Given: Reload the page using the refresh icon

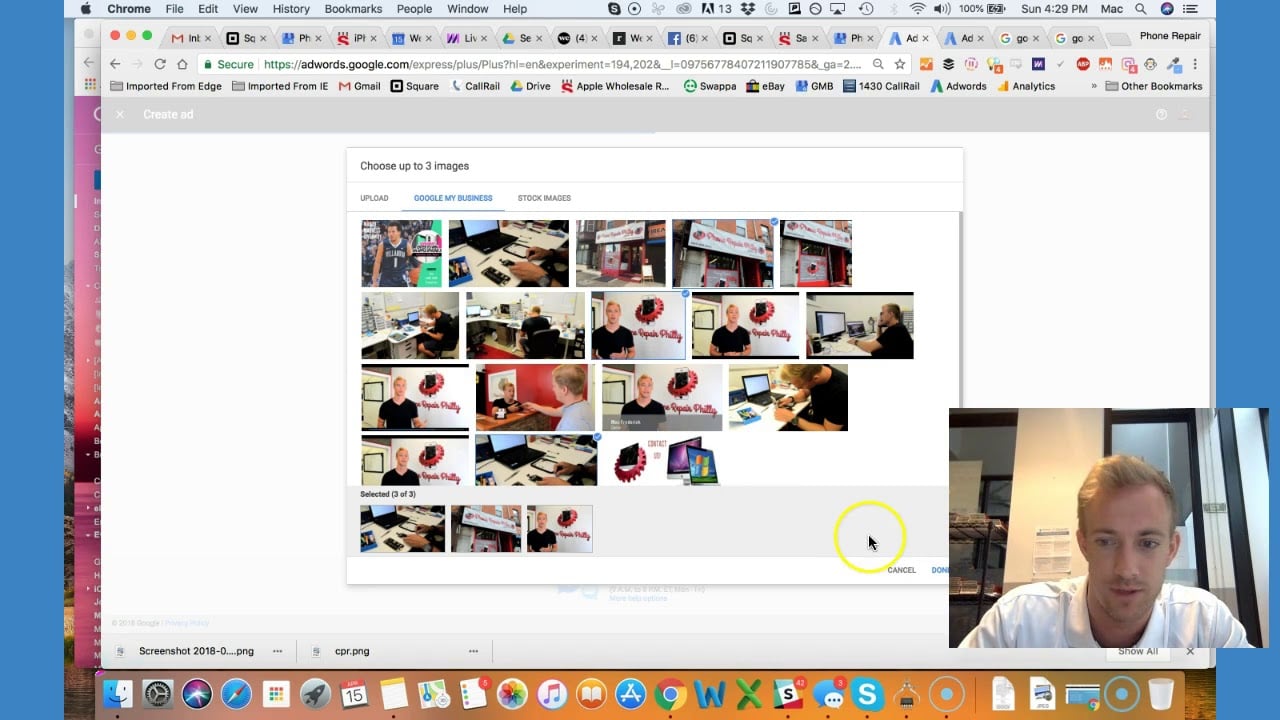Looking at the screenshot, I should (160, 63).
